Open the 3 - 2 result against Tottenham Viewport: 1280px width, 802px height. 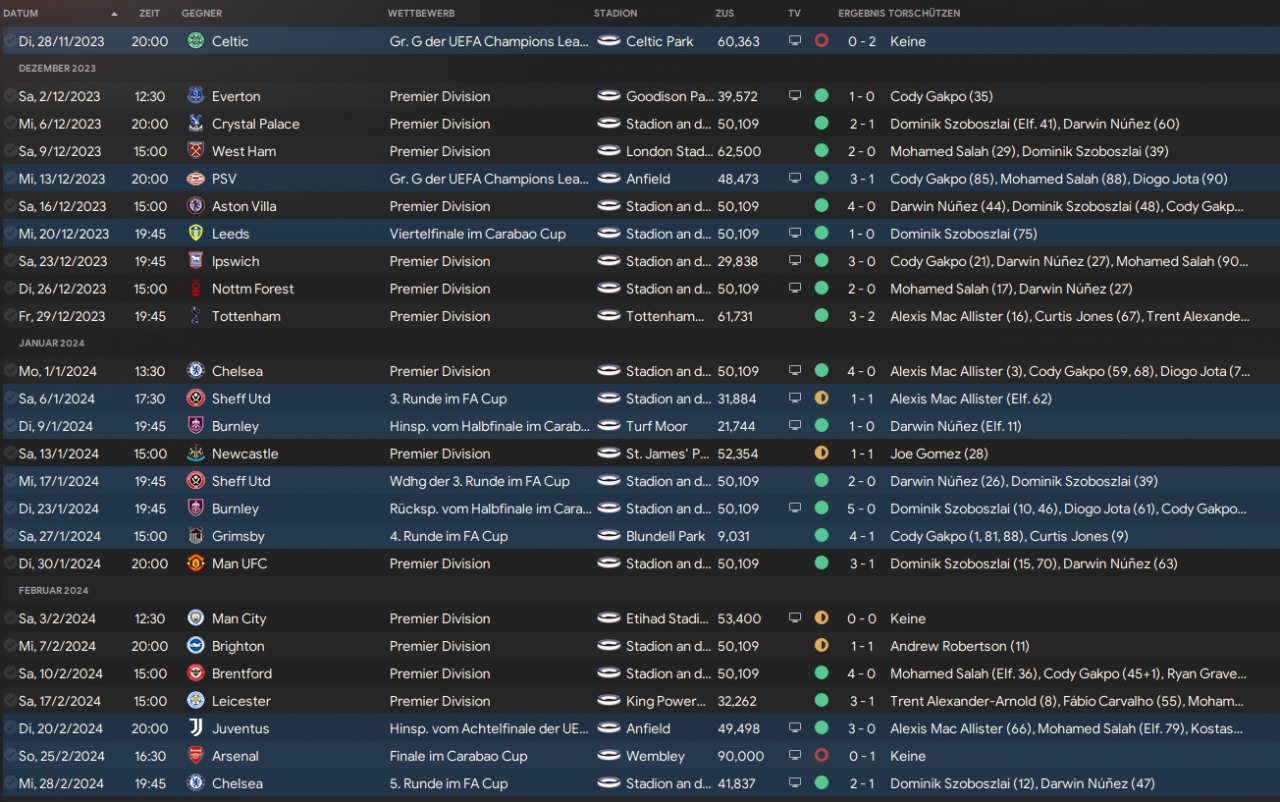click(x=862, y=316)
